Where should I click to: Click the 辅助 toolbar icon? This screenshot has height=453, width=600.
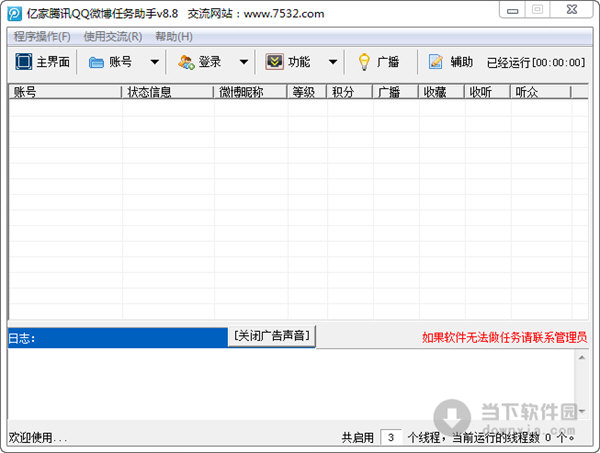point(436,62)
